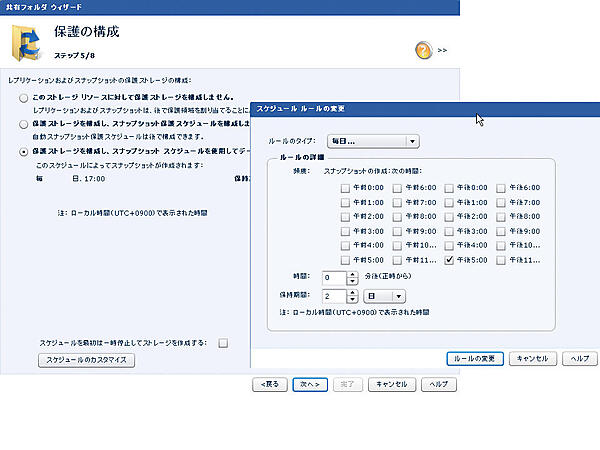
Task: Click retention period field showing 2
Action: pyautogui.click(x=334, y=296)
